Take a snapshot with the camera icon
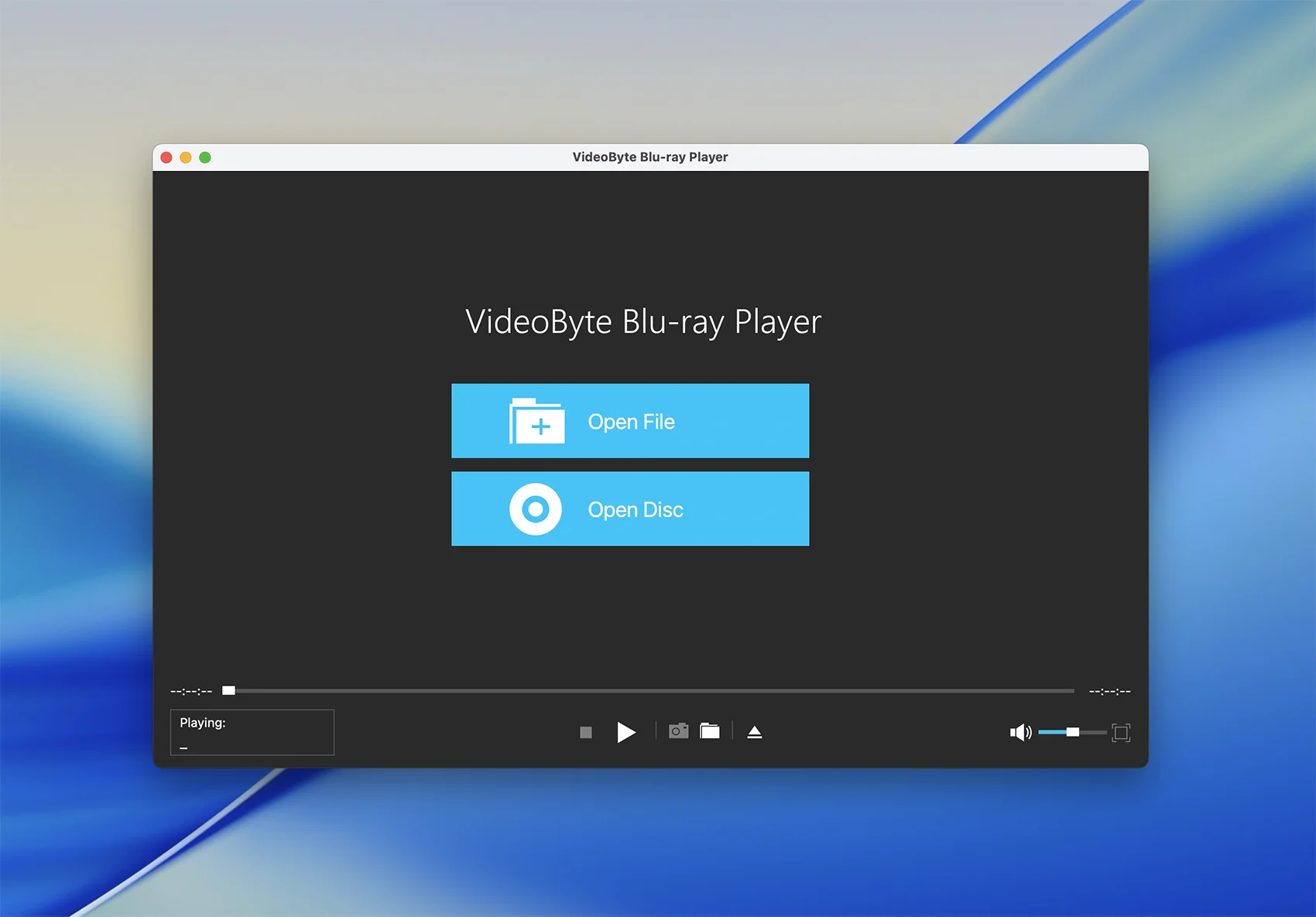This screenshot has width=1316, height=917. pyautogui.click(x=678, y=731)
